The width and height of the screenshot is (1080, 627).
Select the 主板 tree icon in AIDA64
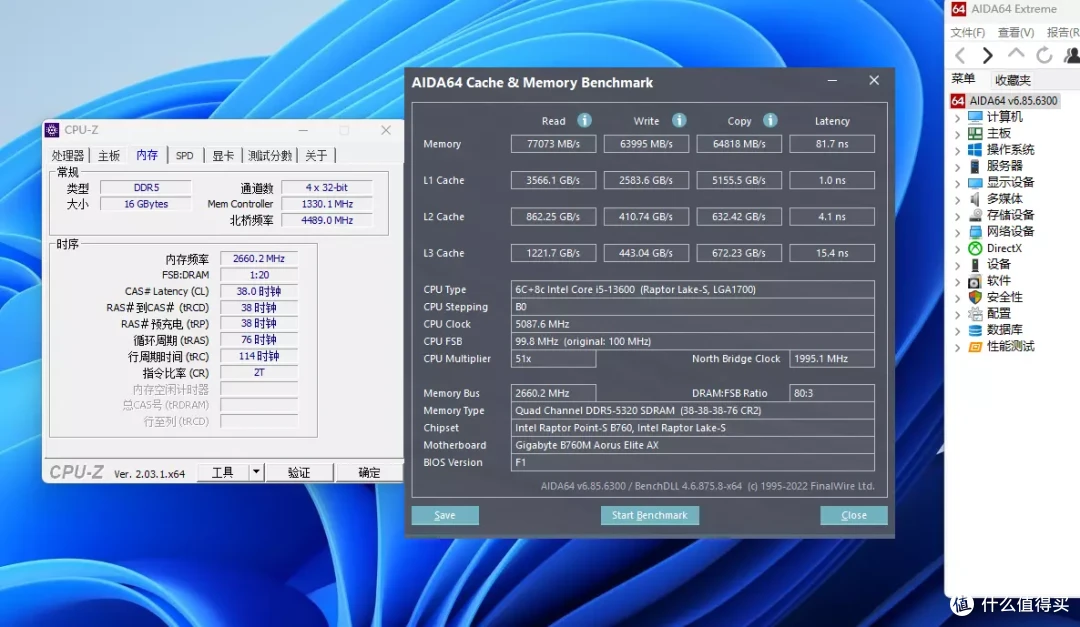coord(975,134)
